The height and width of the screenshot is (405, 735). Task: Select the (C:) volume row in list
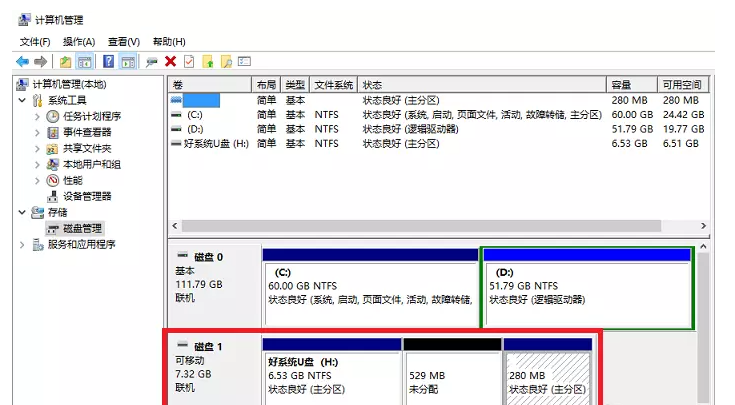click(439, 115)
